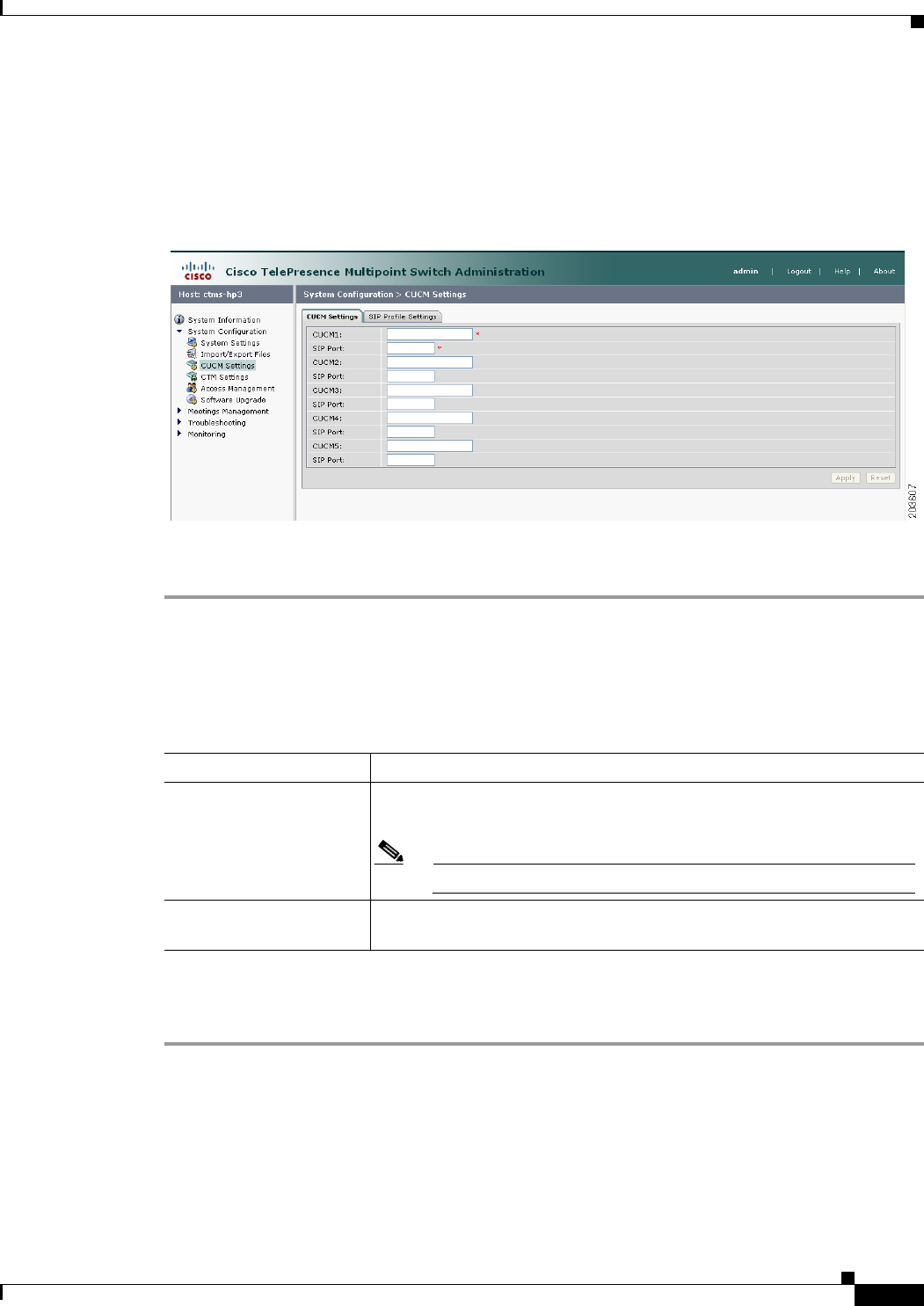Focus the CUCM1 input field
This screenshot has height=1306, width=924.
(x=429, y=334)
